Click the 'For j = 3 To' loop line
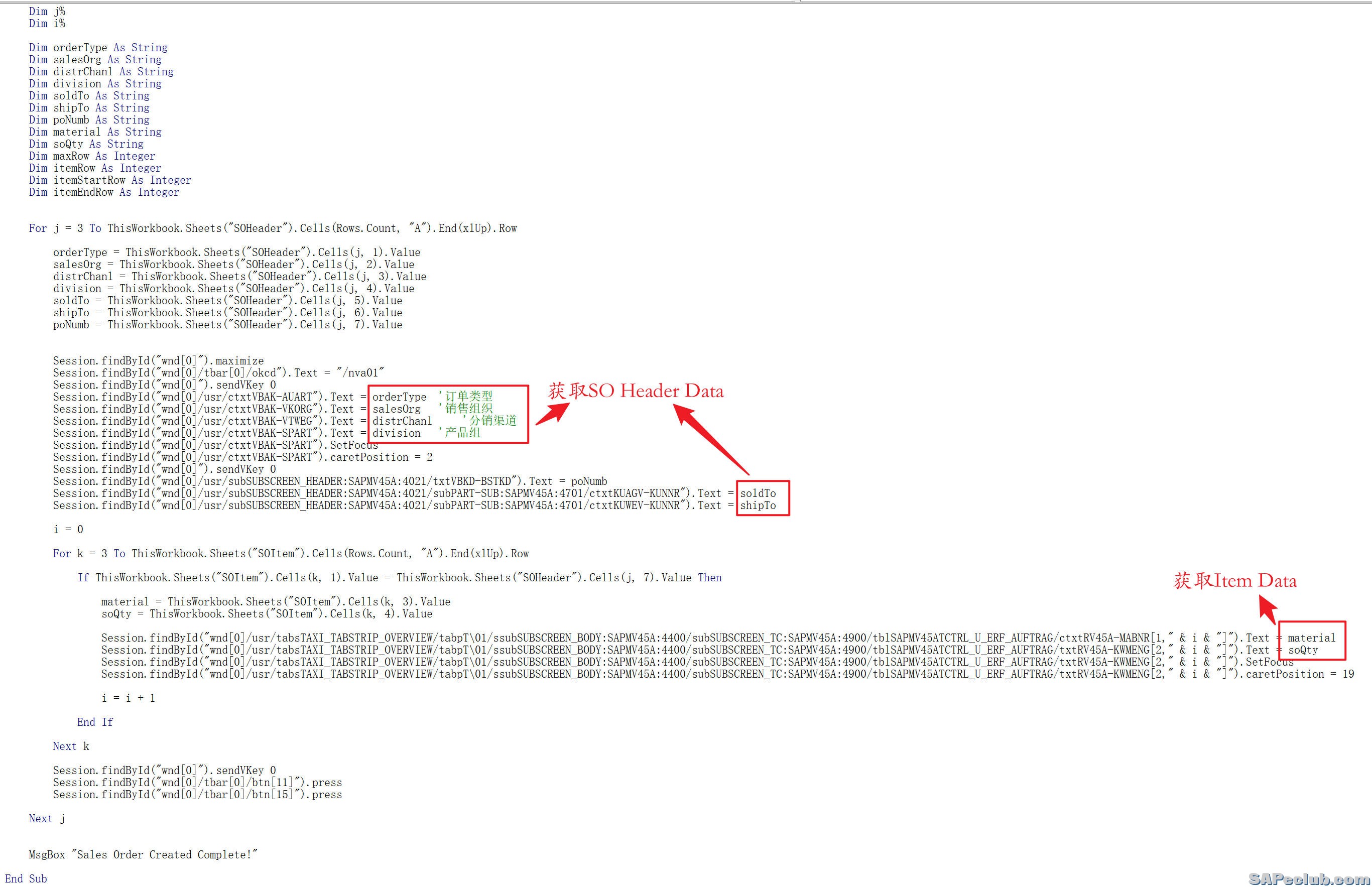Image resolution: width=1372 pixels, height=887 pixels. [x=273, y=229]
